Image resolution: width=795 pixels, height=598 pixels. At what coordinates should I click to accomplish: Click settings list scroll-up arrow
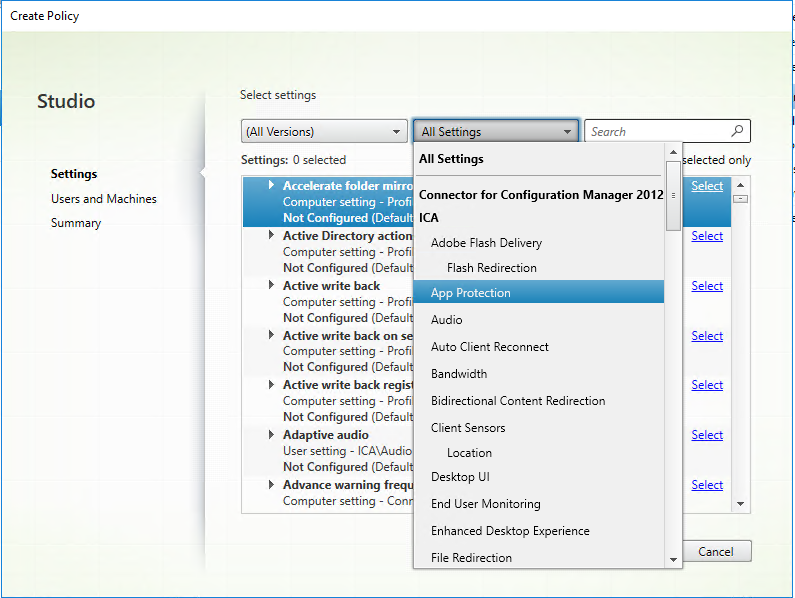tap(741, 185)
